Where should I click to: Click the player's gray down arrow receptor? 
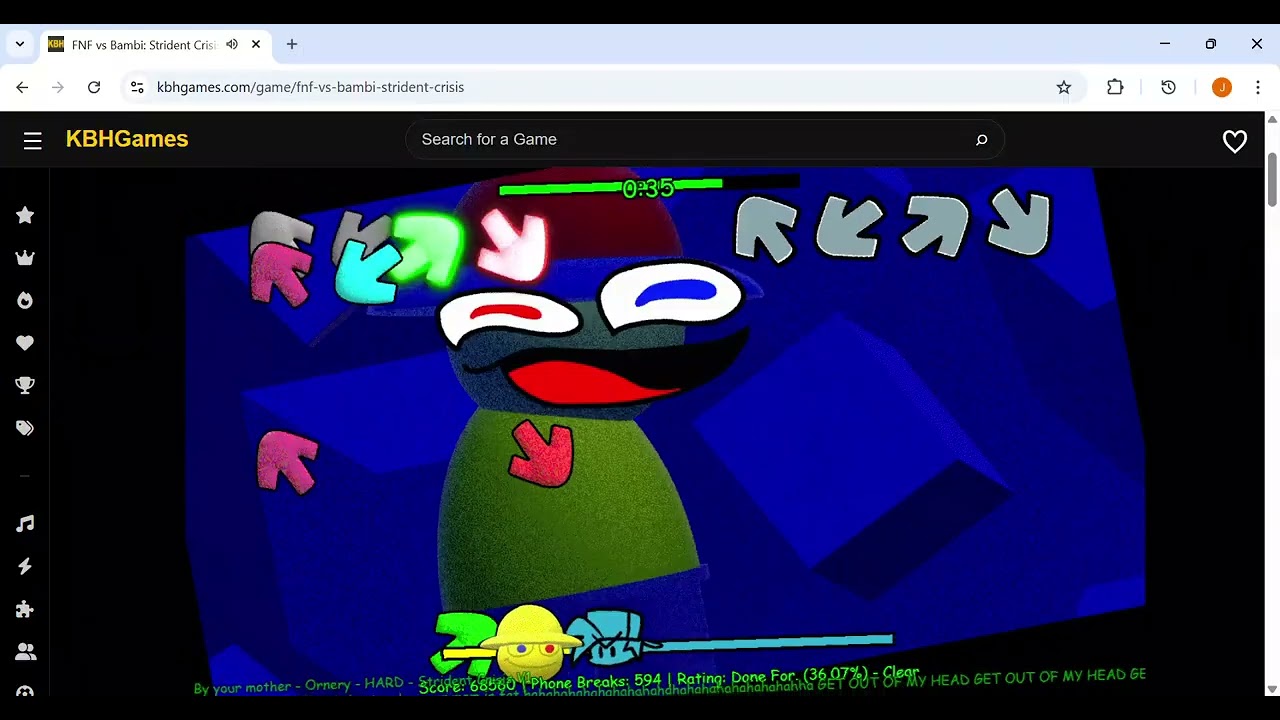point(850,229)
